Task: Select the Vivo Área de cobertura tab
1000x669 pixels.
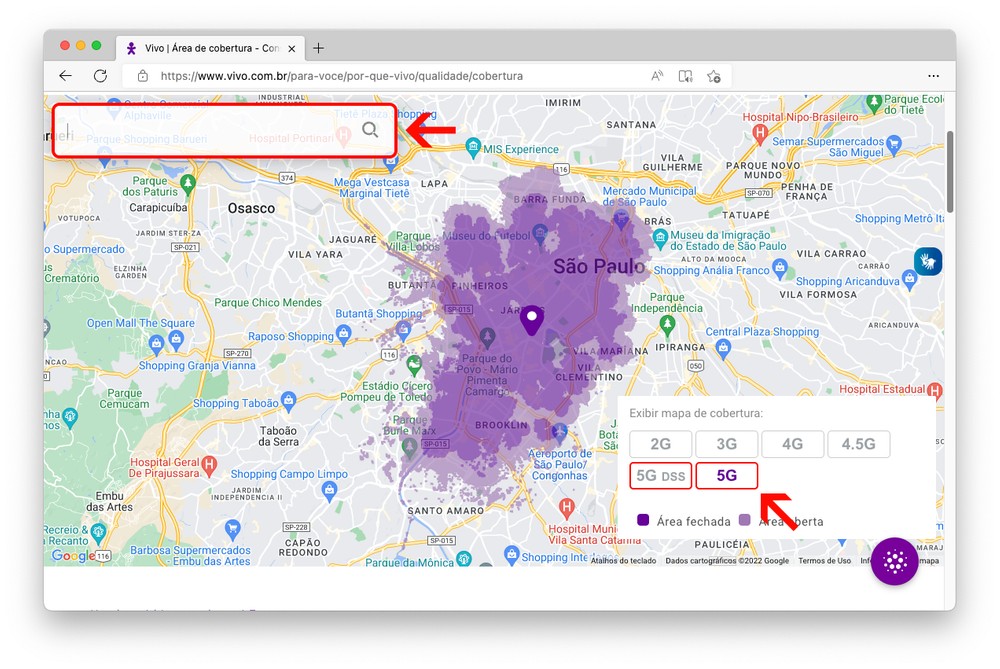Action: [210, 48]
